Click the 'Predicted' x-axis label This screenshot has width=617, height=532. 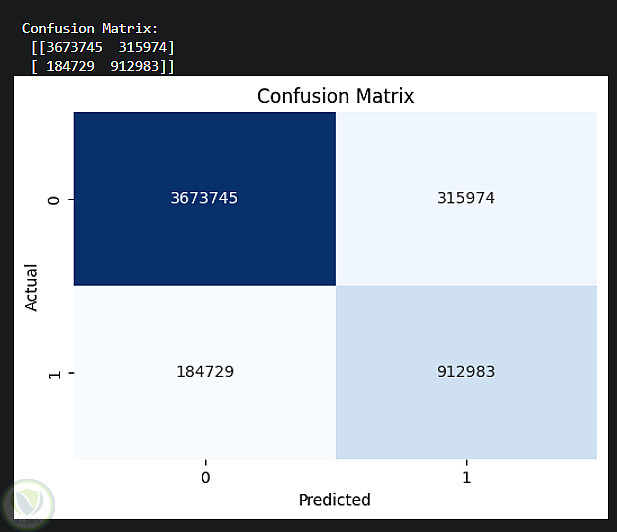[334, 499]
